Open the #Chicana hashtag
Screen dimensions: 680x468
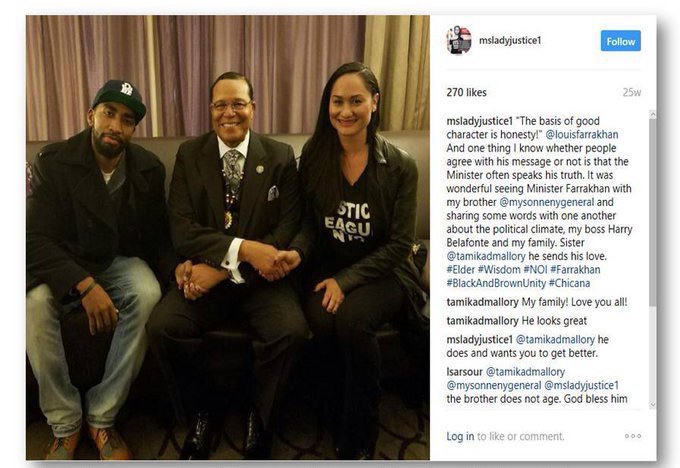click(569, 283)
